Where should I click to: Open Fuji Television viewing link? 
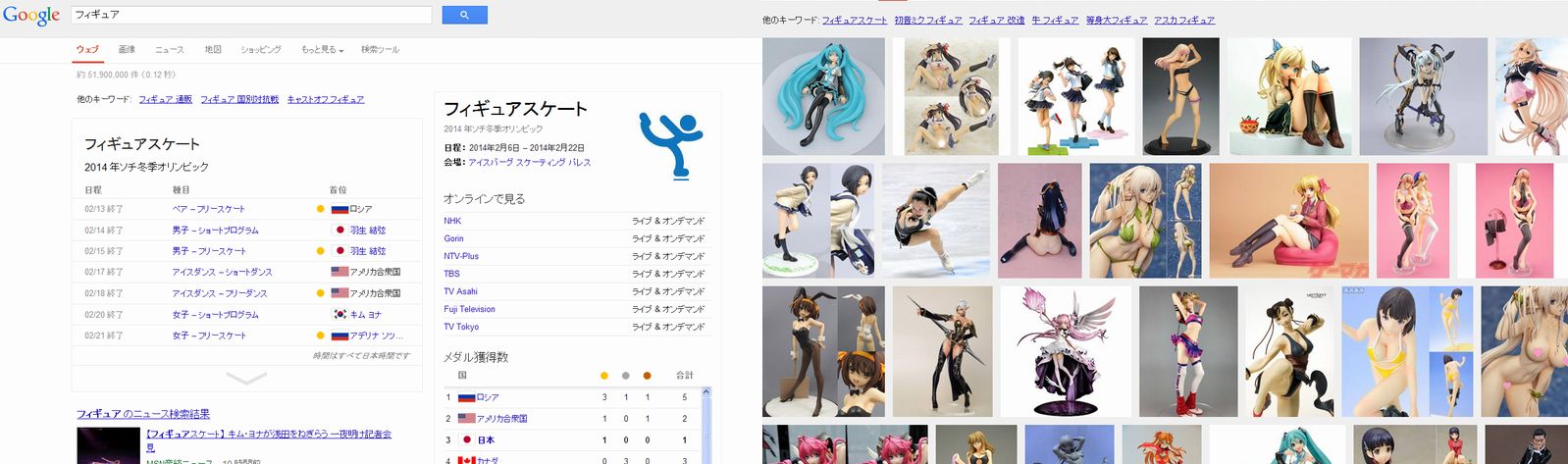pos(469,309)
